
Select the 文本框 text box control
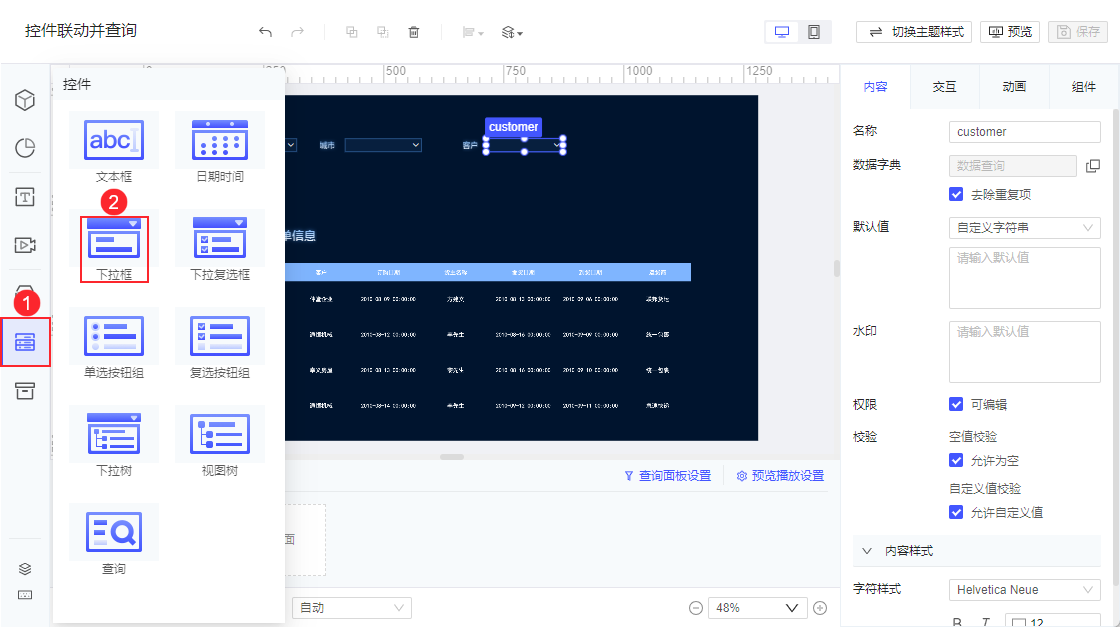[114, 149]
